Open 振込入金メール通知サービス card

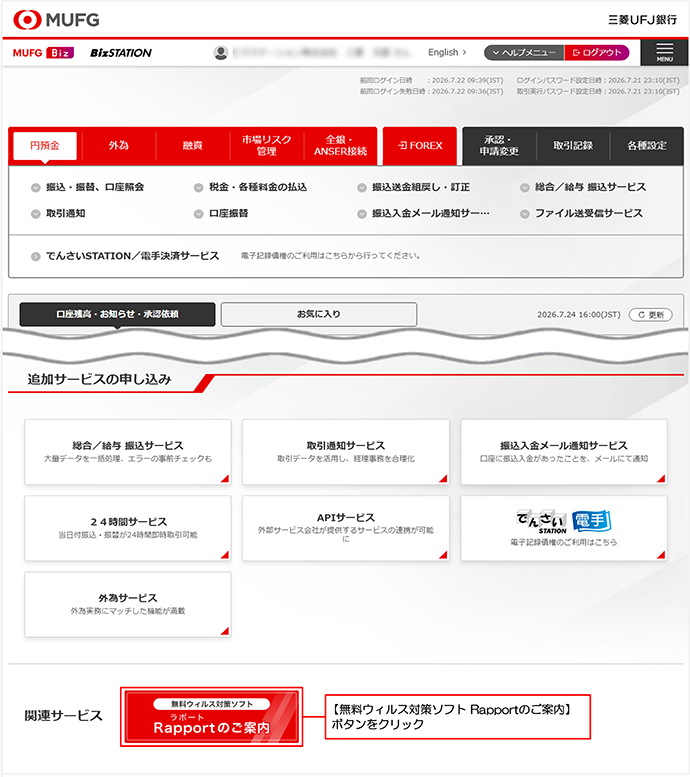tap(564, 452)
